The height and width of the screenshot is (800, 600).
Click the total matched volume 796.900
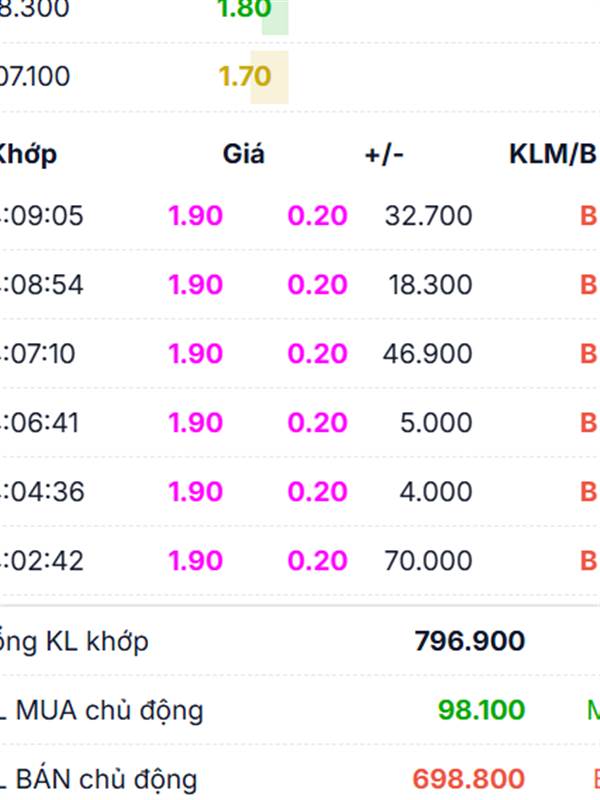[469, 641]
